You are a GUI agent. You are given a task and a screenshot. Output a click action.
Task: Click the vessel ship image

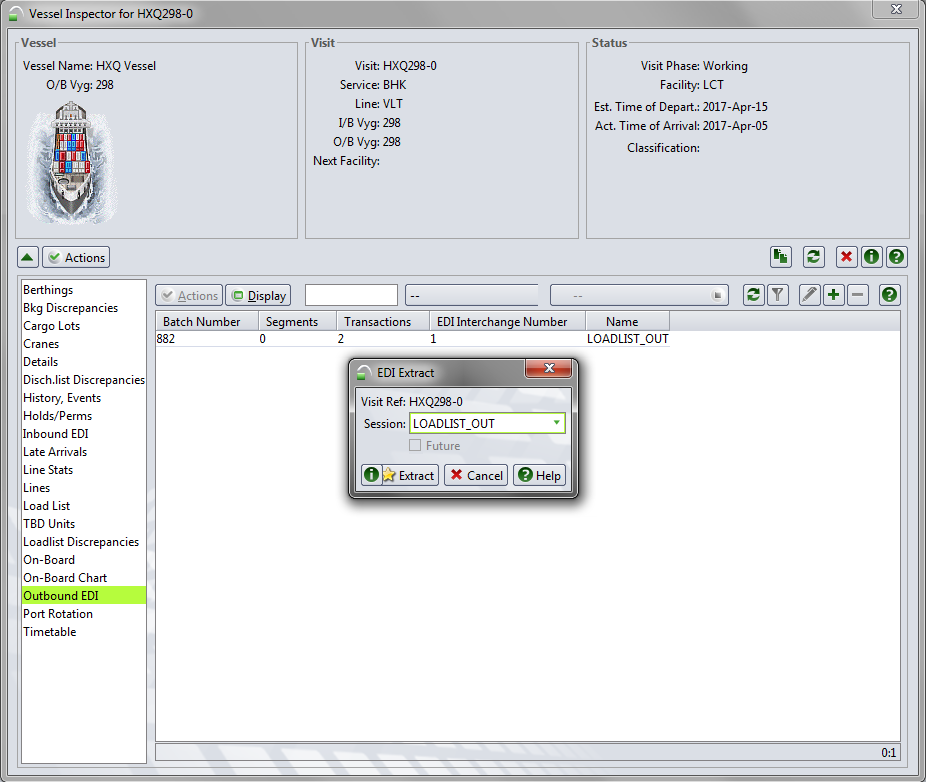[72, 162]
